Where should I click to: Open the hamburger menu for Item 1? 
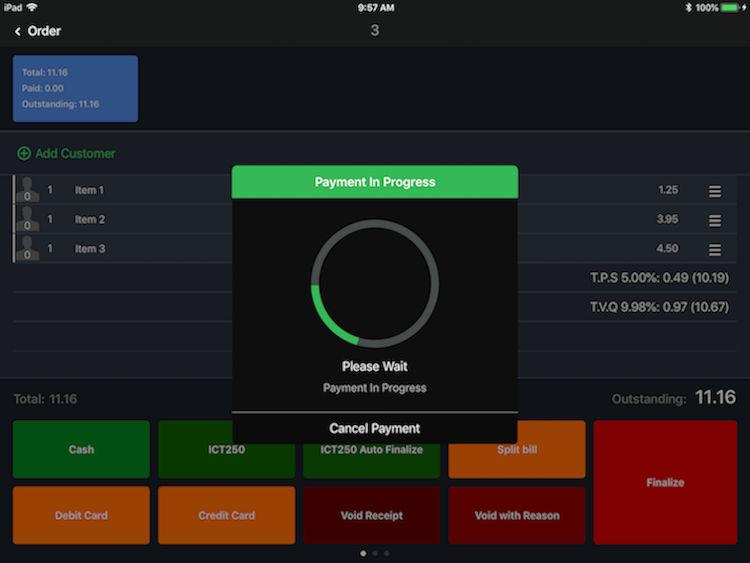pyautogui.click(x=715, y=191)
